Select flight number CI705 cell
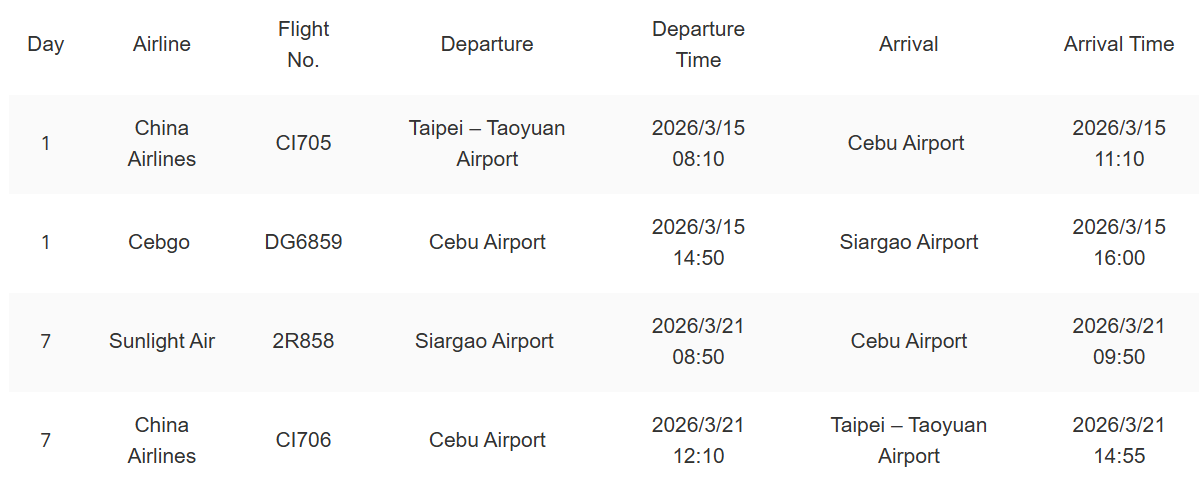This screenshot has height=491, width=1199. pyautogui.click(x=303, y=143)
